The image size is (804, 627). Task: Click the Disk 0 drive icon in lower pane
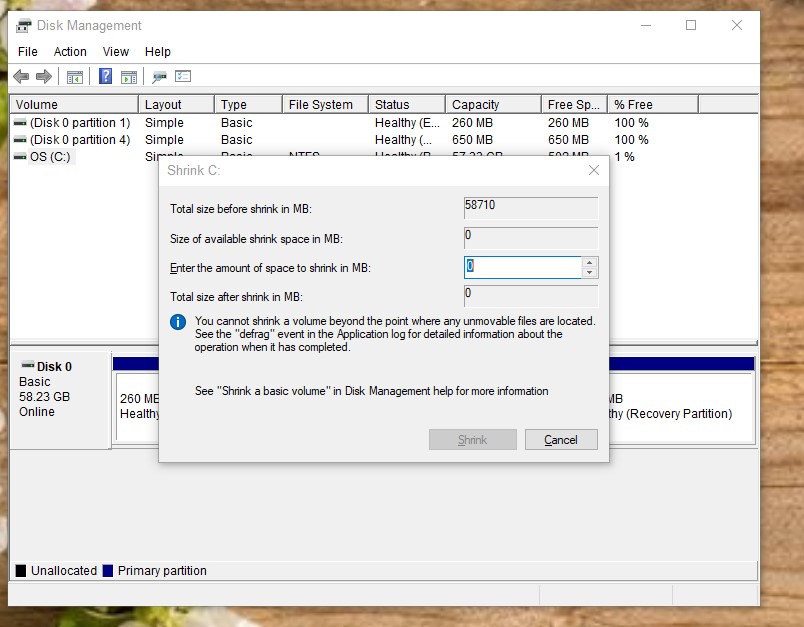pyautogui.click(x=28, y=365)
